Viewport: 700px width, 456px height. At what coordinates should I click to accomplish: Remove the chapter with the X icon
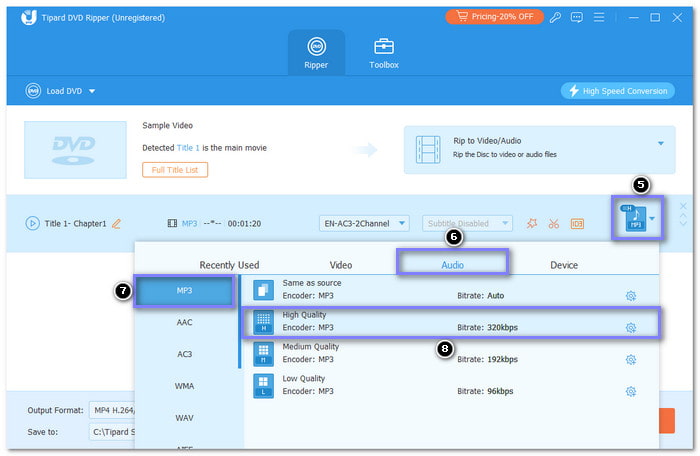[x=683, y=206]
